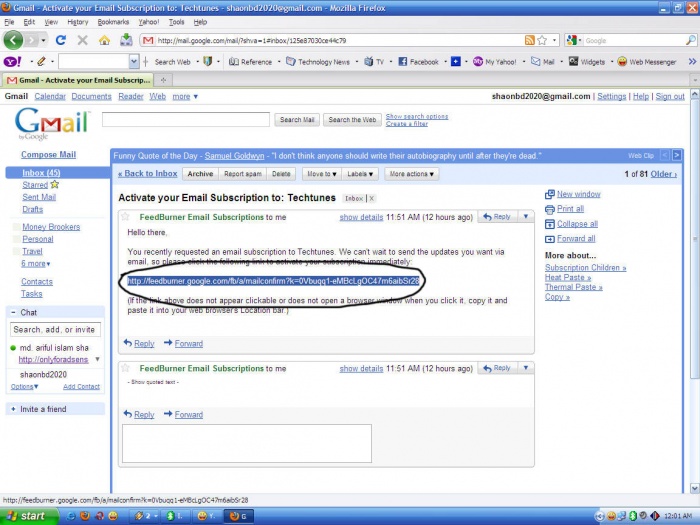Screen dimensions: 700x525
Task: Click the Firefox back arrow button
Action: [13, 40]
